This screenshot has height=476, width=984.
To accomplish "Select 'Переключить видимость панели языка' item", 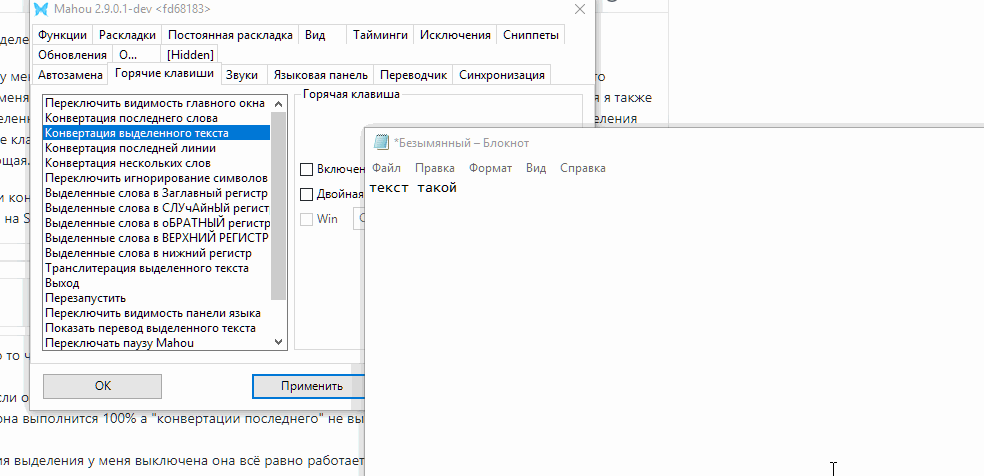I will pyautogui.click(x=156, y=314).
